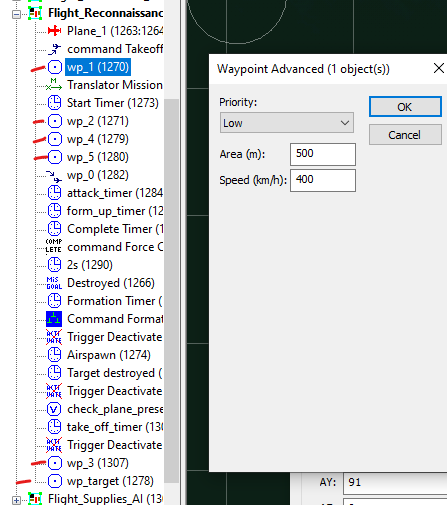Image resolution: width=447 pixels, height=505 pixels.
Task: Select wp_3 (1307) tree item
Action: 98,463
